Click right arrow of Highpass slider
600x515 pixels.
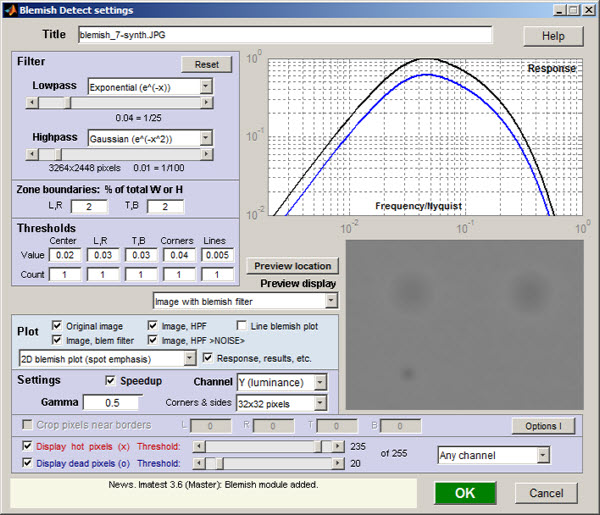tap(206, 154)
